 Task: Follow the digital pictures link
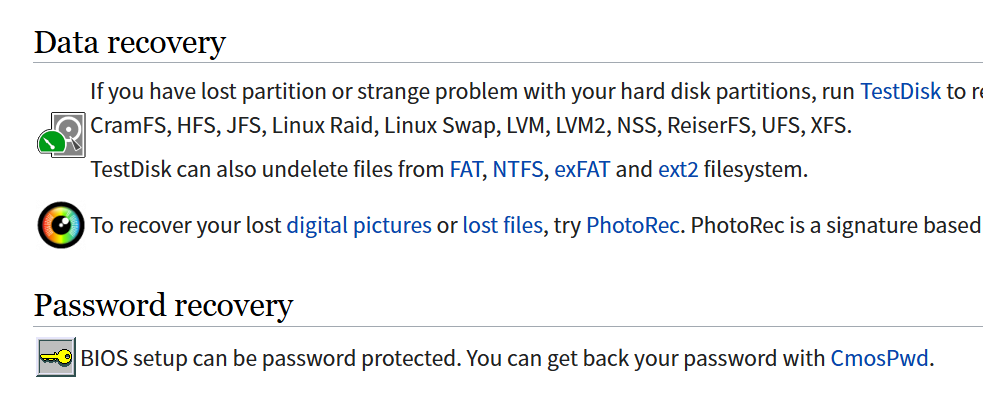(359, 225)
